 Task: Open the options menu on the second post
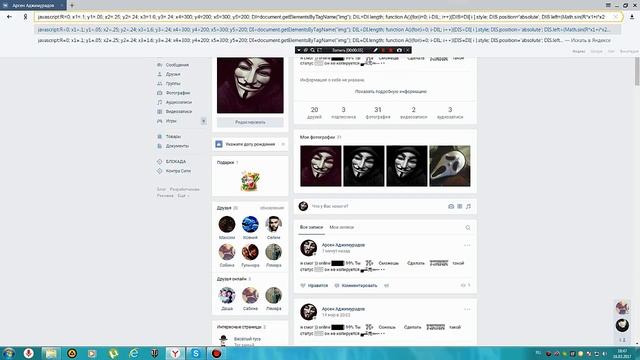[x=467, y=309]
